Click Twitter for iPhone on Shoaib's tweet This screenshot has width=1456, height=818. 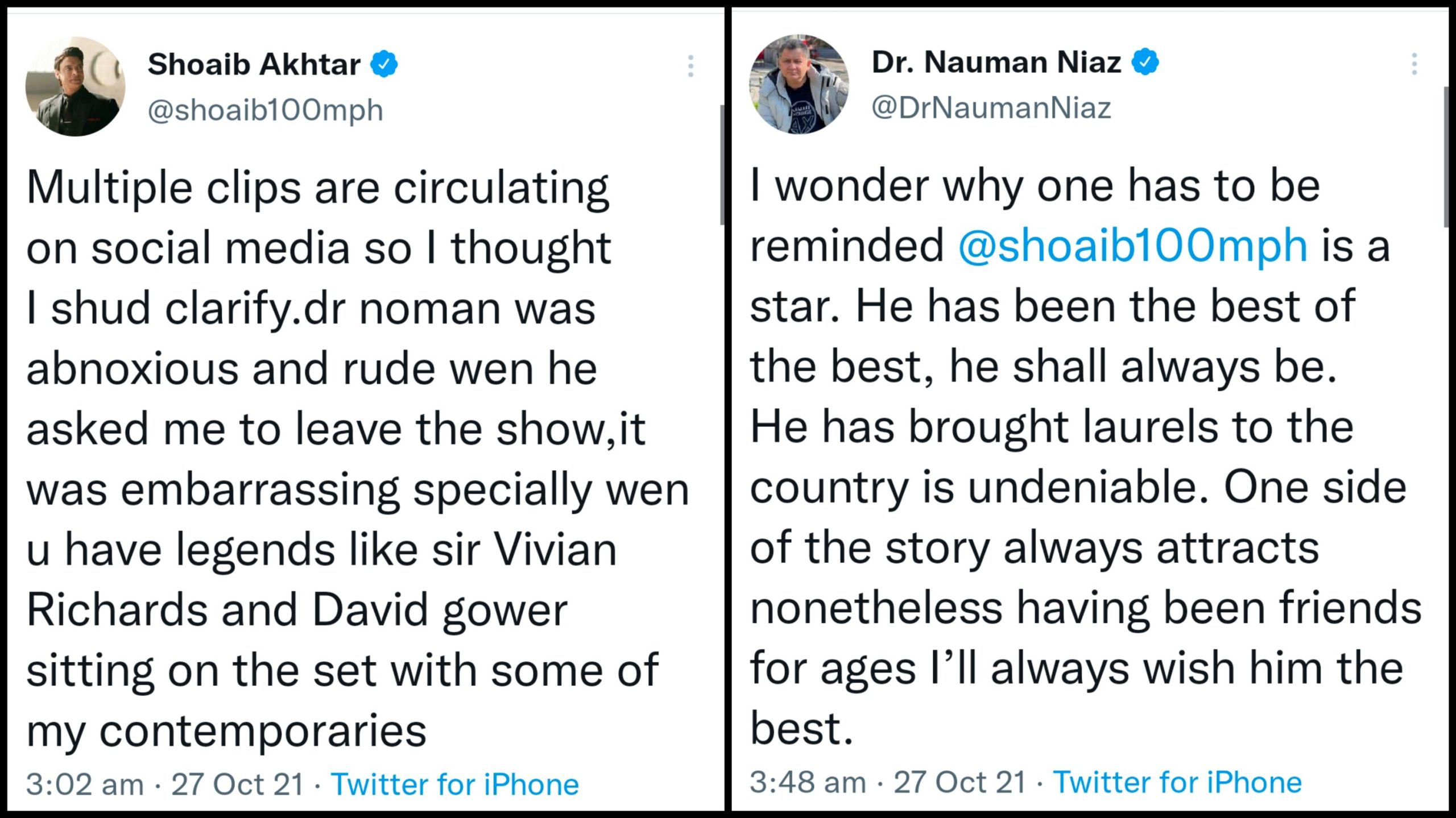click(x=454, y=784)
